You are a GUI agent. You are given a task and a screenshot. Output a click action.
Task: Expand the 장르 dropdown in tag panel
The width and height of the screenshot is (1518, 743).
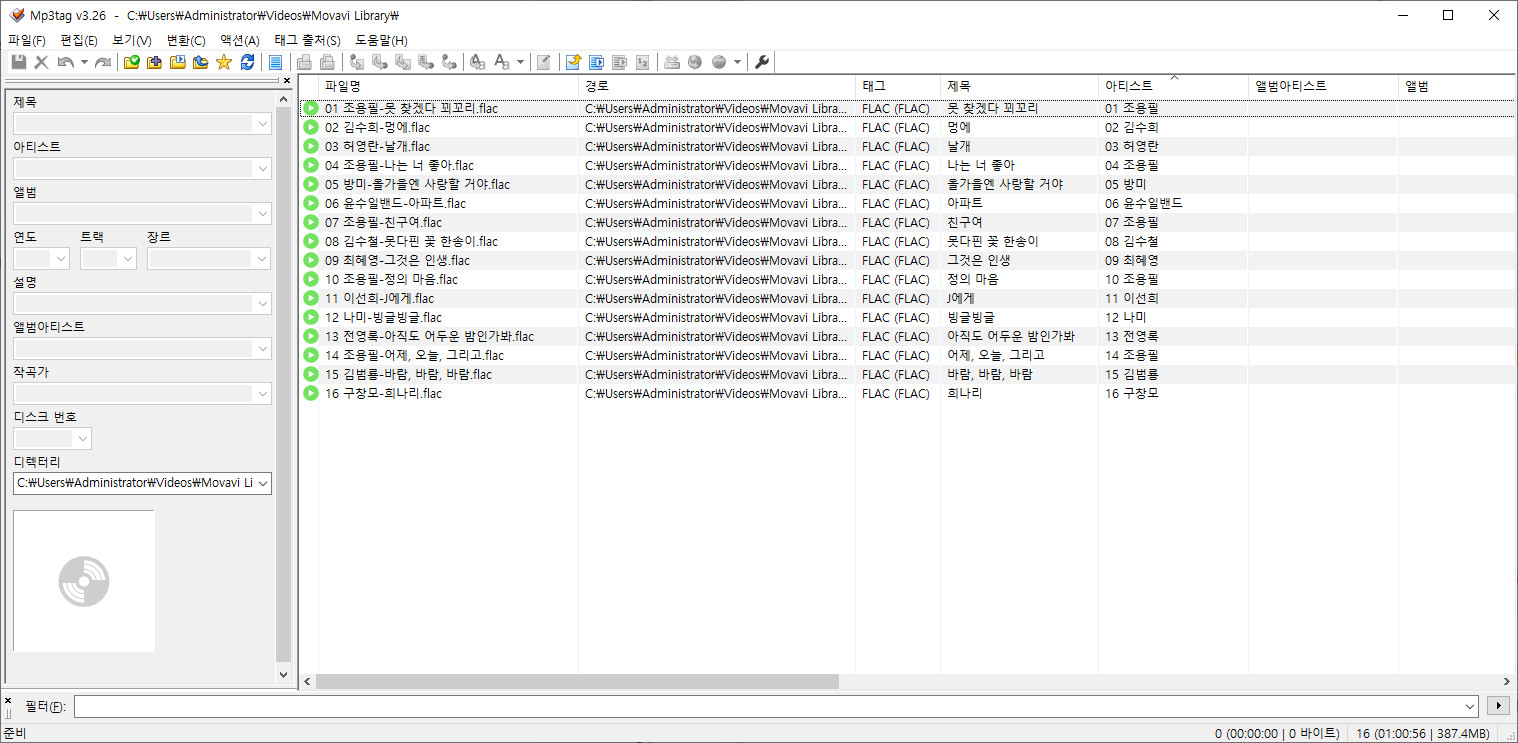[263, 259]
